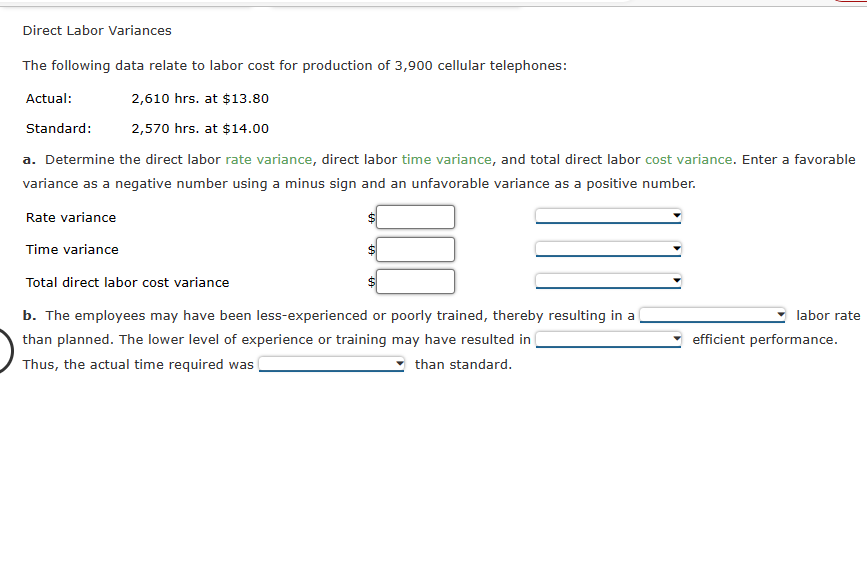The height and width of the screenshot is (580, 867).
Task: Open the Total direct labor cost variance dropdown
Action: (607, 281)
